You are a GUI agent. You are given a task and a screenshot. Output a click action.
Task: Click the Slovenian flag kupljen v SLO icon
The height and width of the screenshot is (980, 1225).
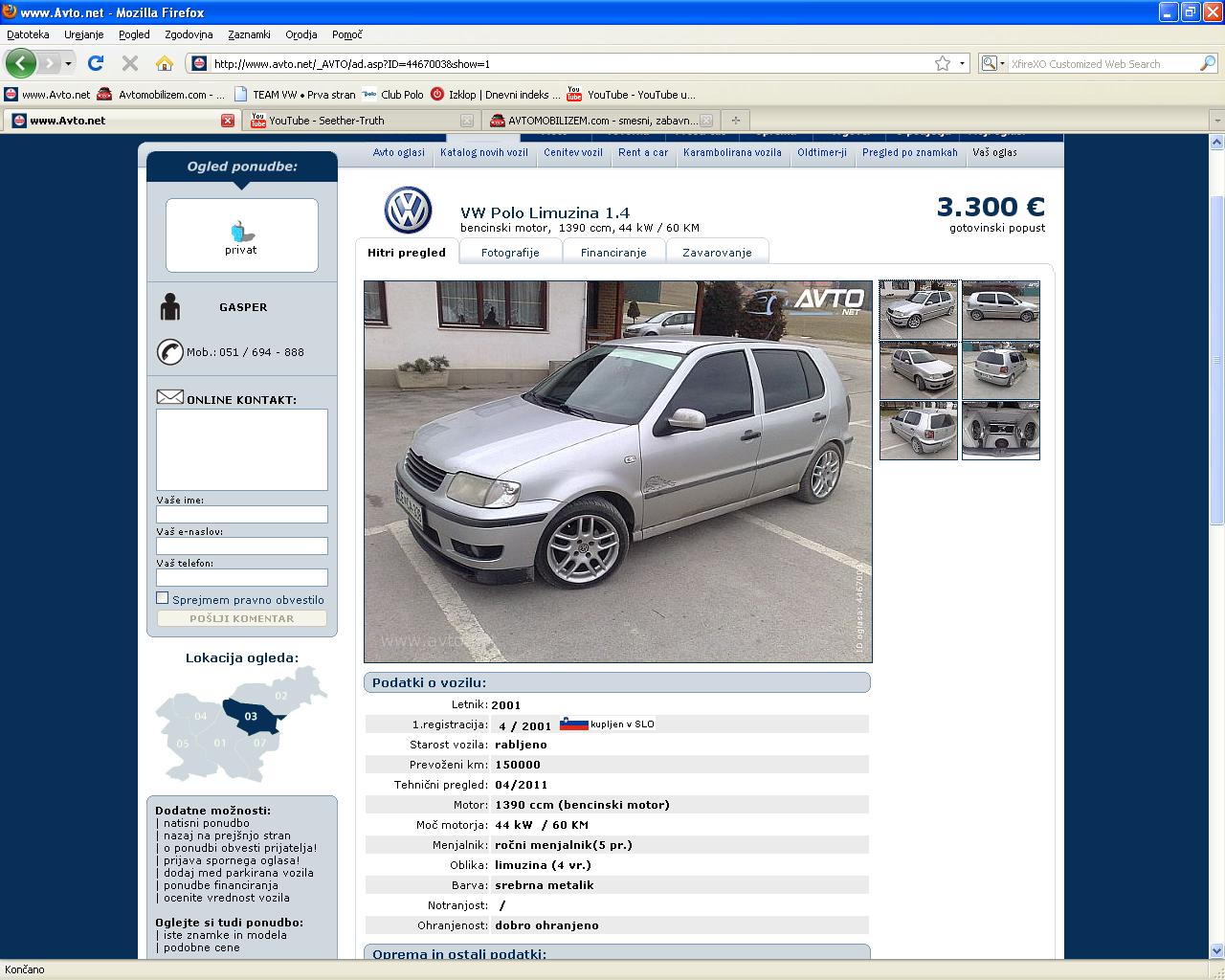click(573, 724)
